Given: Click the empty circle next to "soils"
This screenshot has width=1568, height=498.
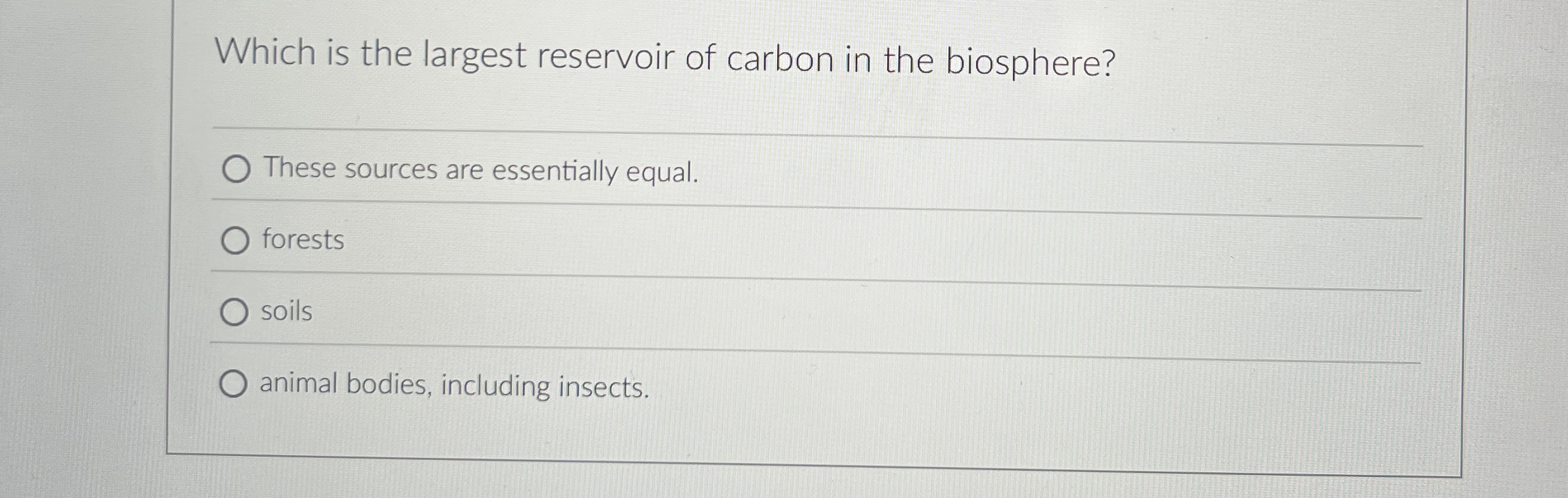Looking at the screenshot, I should coord(234,311).
